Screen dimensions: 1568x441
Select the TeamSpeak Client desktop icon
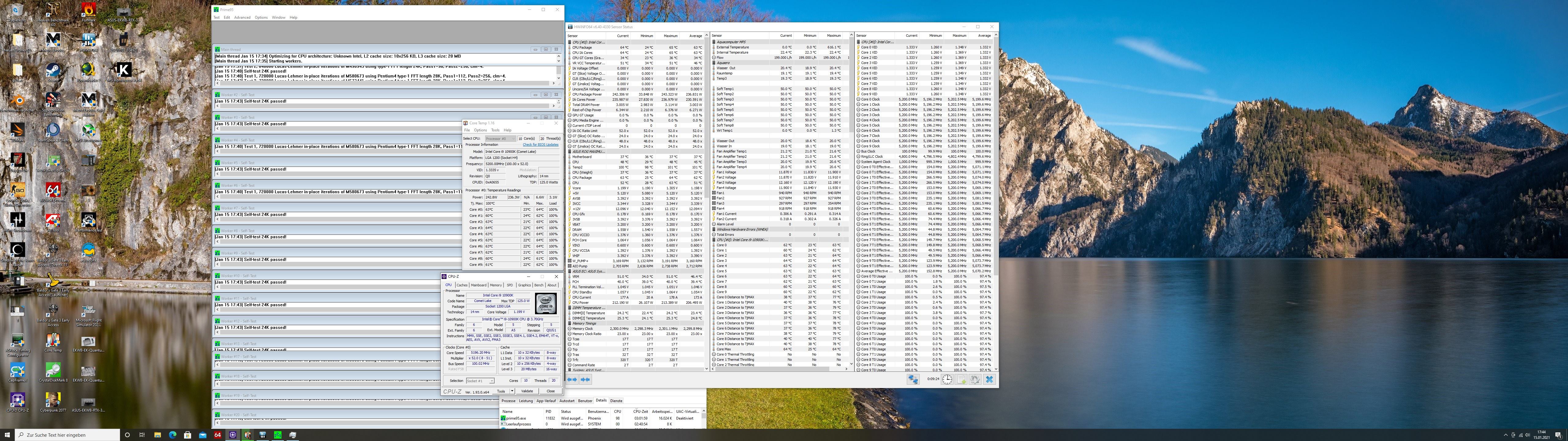pos(53,133)
